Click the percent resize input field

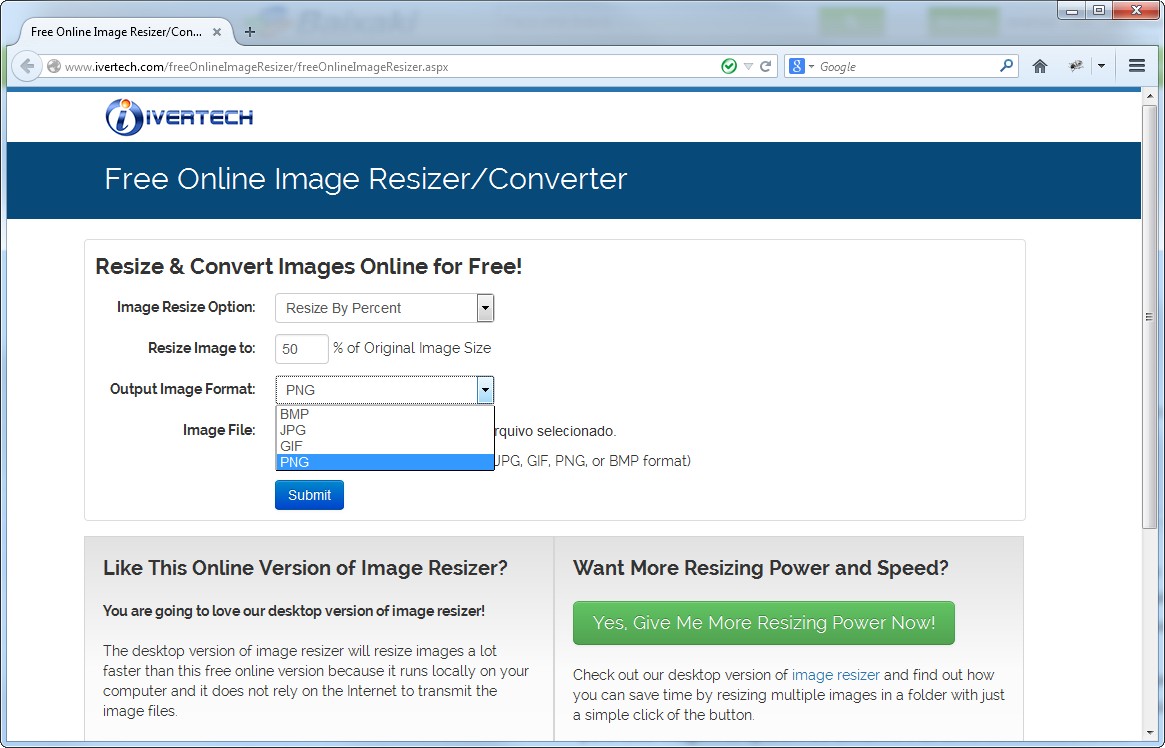click(301, 348)
